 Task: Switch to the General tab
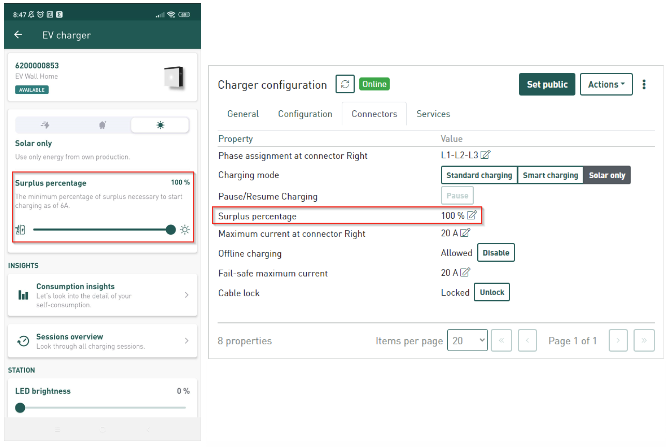[x=243, y=114]
